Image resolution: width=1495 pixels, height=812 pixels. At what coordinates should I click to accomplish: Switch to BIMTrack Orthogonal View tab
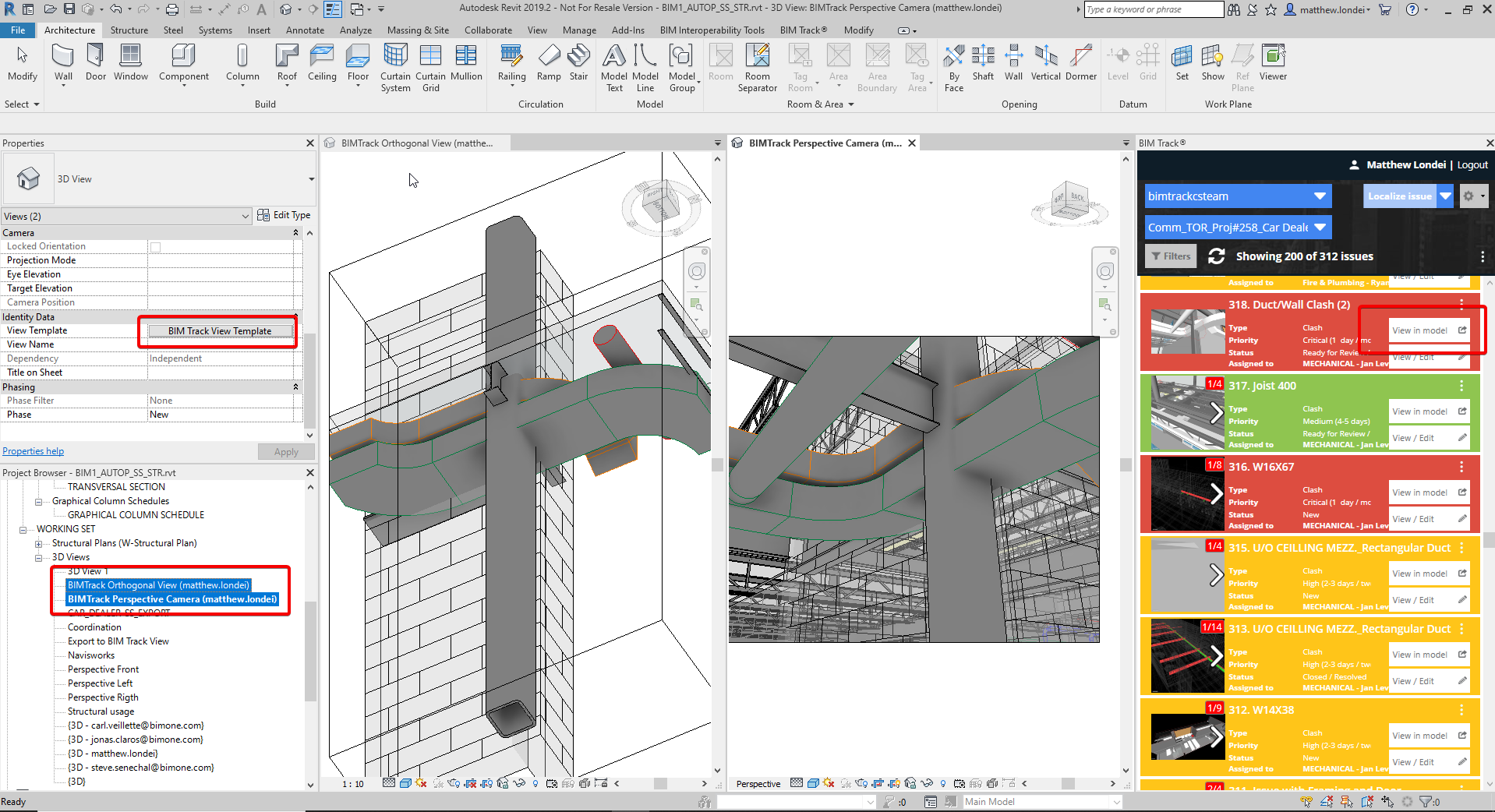pos(416,143)
